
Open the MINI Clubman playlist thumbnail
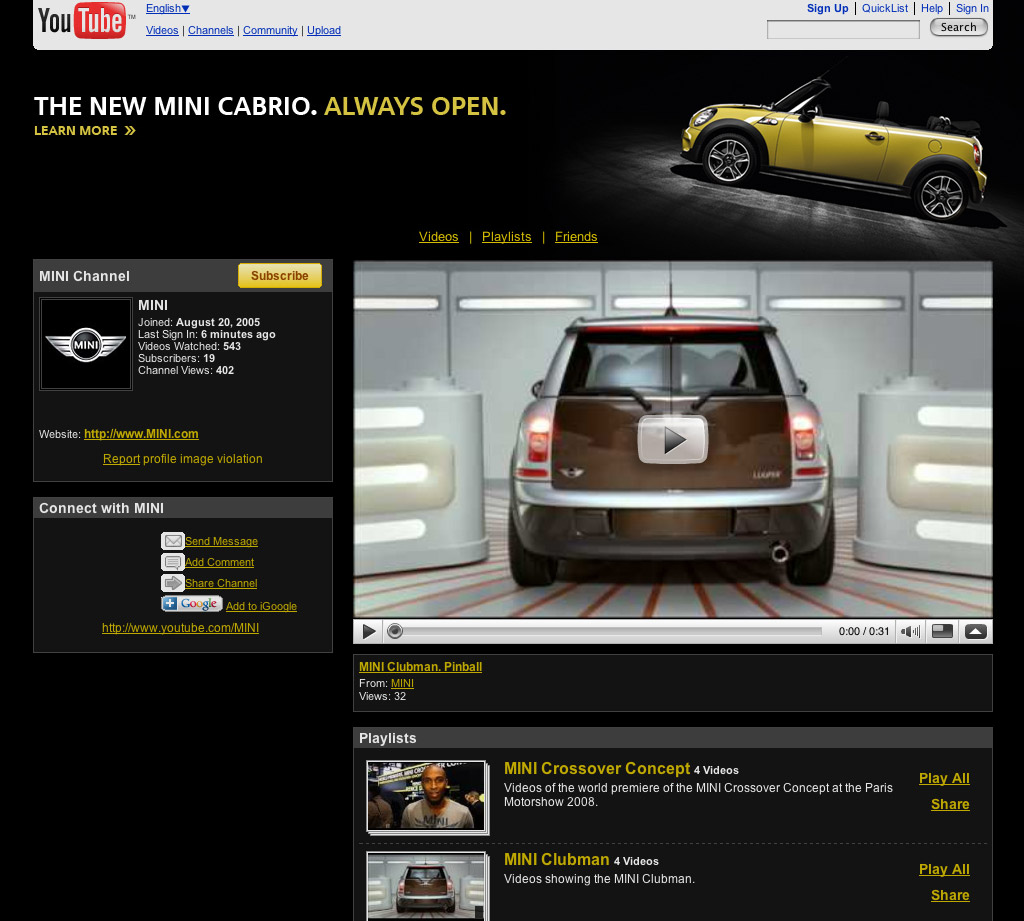point(426,886)
